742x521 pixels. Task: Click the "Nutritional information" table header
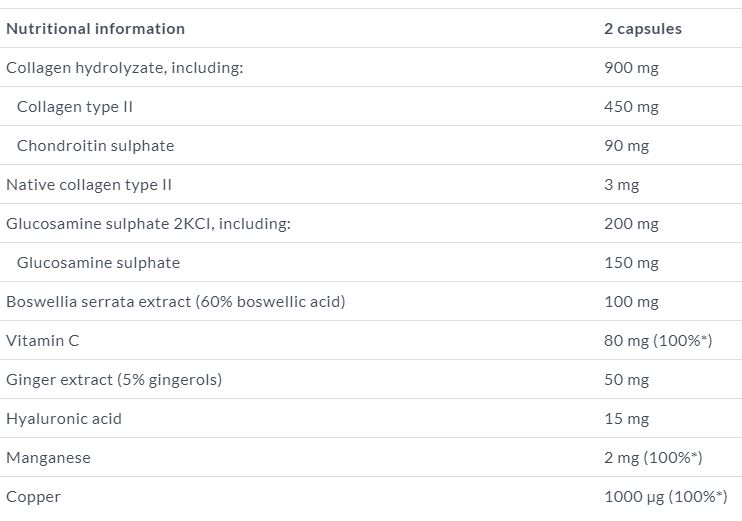click(x=95, y=29)
